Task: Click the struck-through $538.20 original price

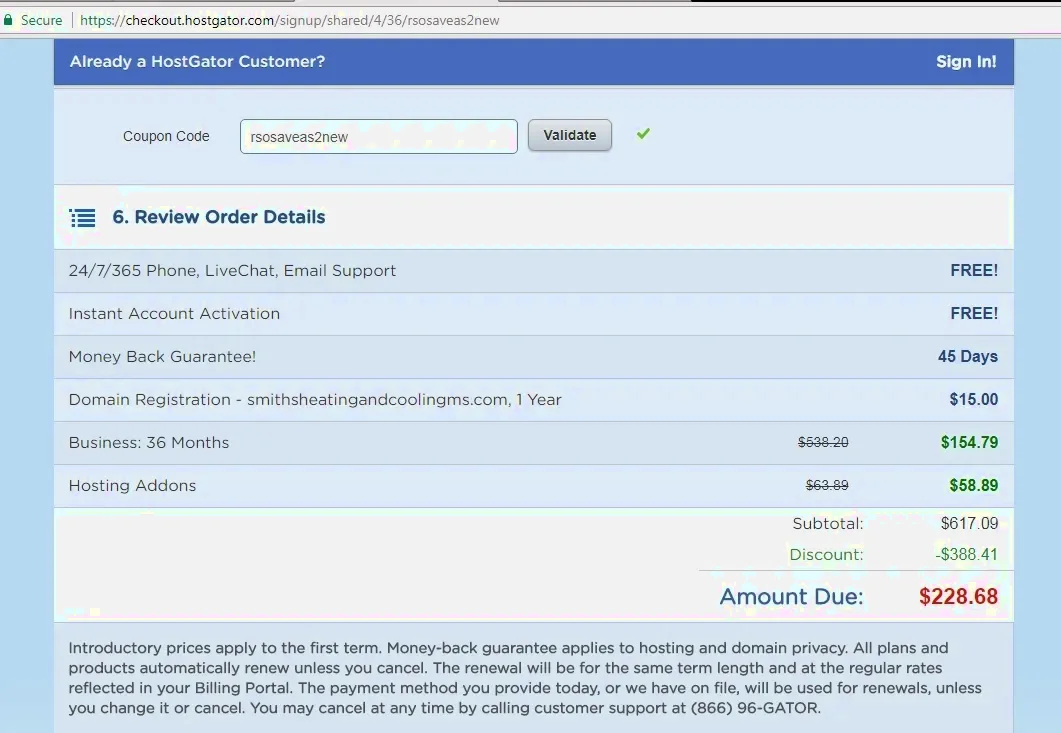Action: pyautogui.click(x=822, y=443)
